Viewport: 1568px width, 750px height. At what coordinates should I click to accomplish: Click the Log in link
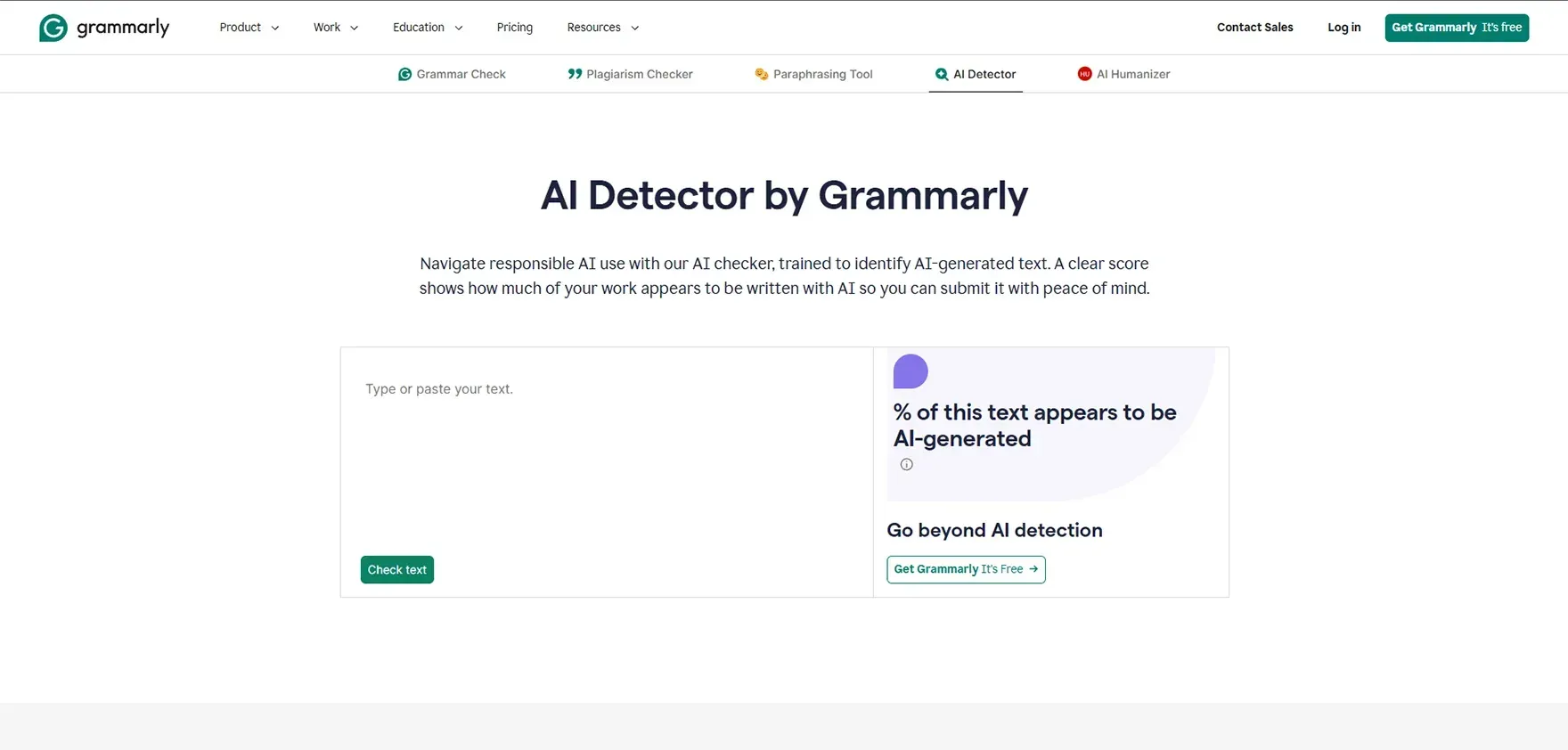click(x=1343, y=28)
